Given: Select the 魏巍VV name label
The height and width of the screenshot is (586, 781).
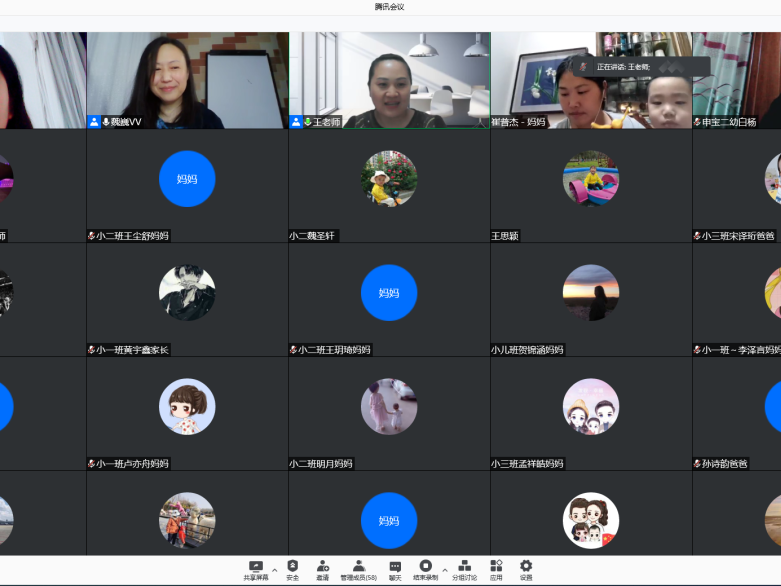Looking at the screenshot, I should point(127,122).
